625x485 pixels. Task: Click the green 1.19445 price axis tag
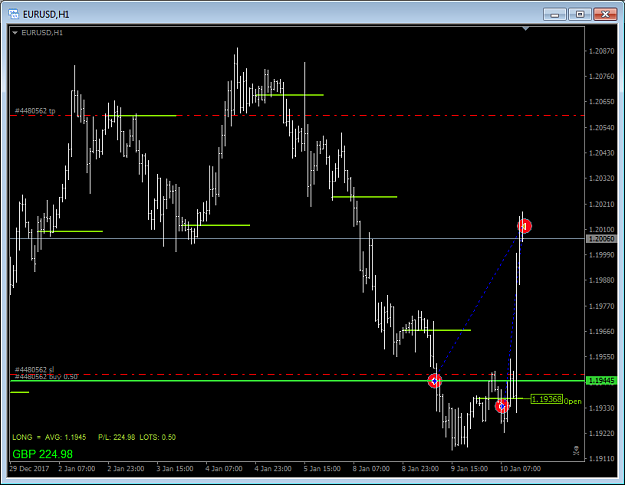pos(602,381)
